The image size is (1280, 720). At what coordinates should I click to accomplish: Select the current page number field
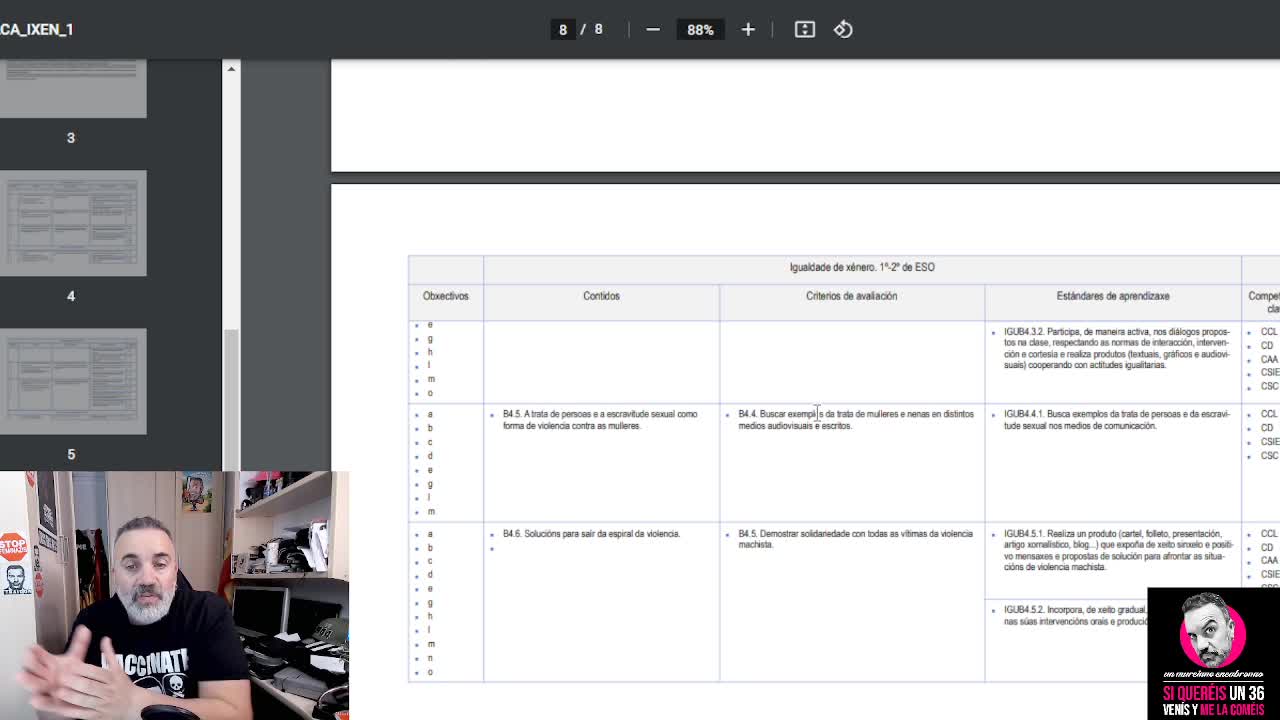click(x=563, y=30)
